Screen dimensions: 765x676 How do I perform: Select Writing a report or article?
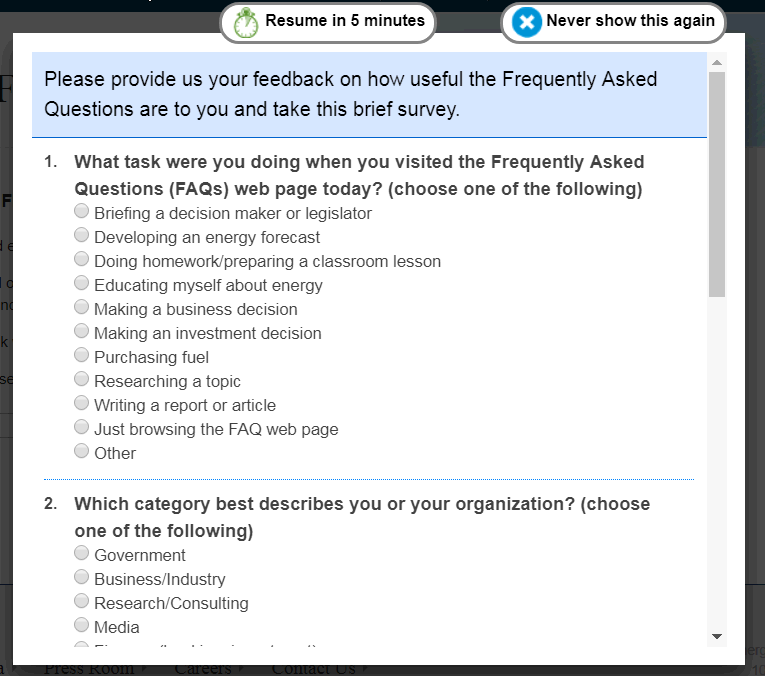pos(82,404)
